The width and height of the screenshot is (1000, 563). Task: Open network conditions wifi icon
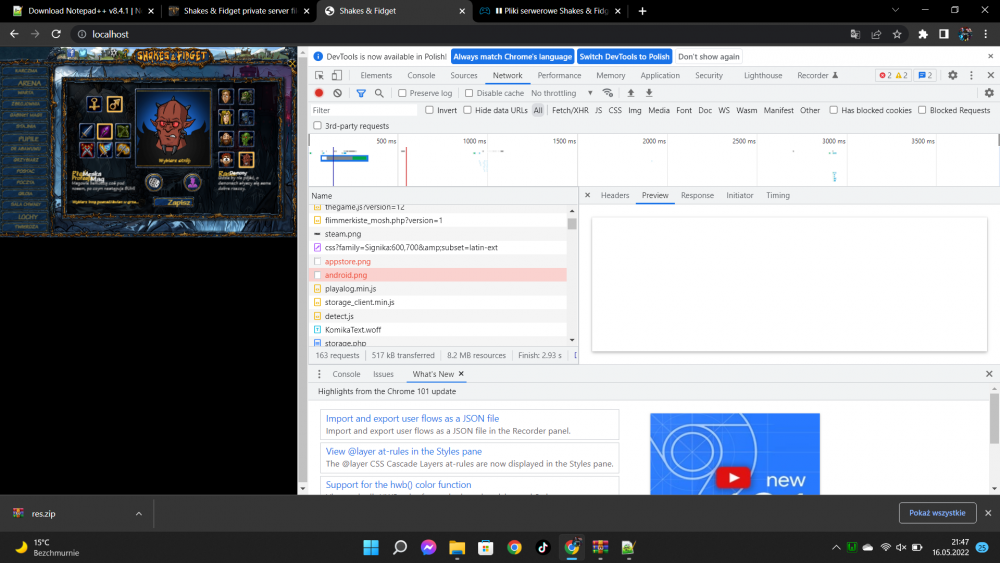pos(608,93)
